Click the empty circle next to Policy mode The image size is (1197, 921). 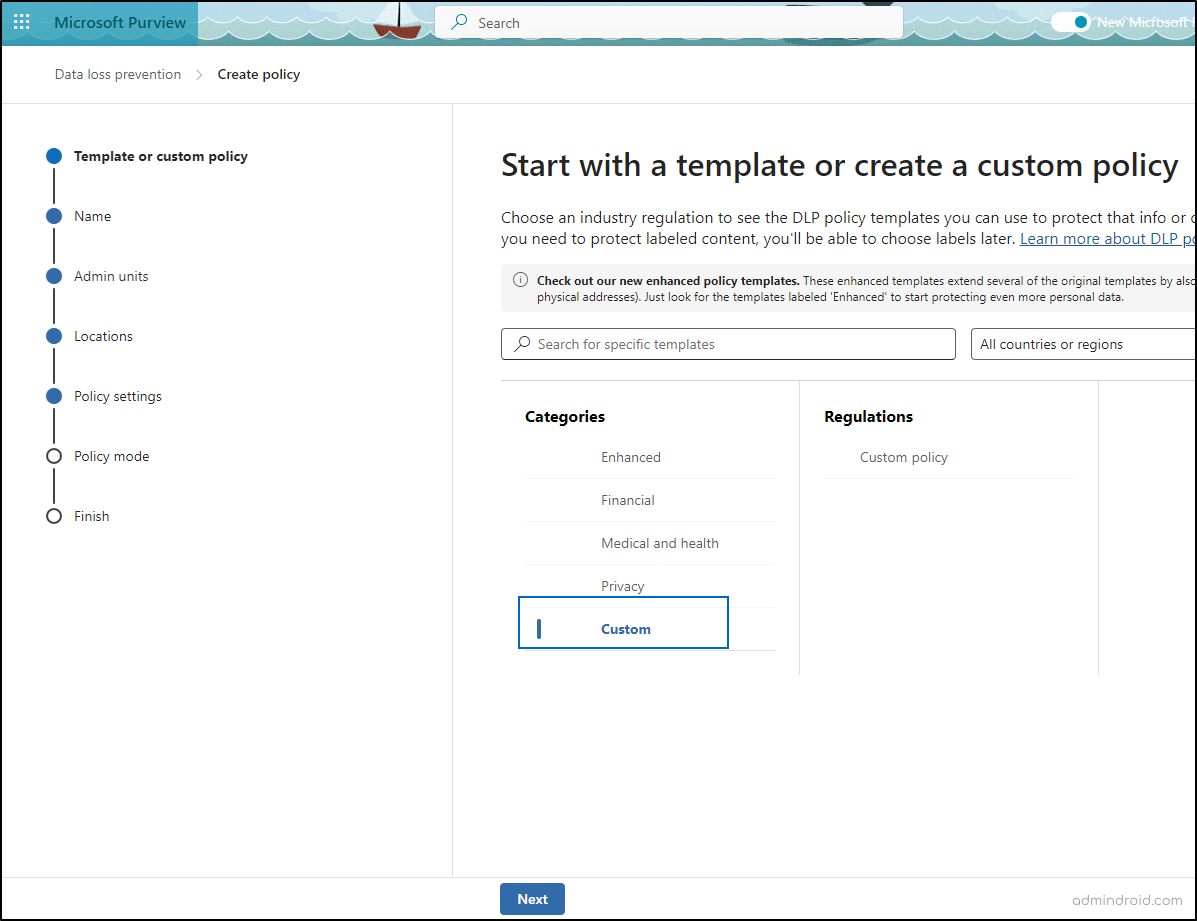point(53,456)
